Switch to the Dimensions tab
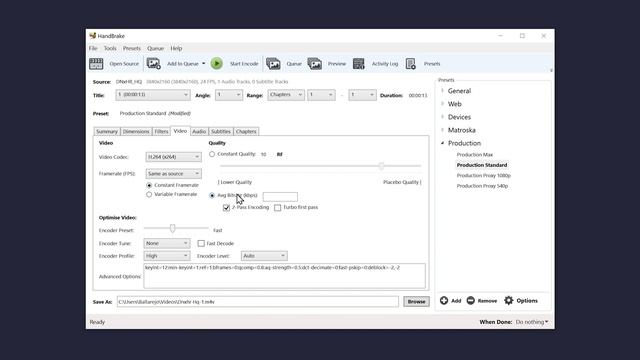Viewport: 640px width, 360px height. (x=136, y=131)
